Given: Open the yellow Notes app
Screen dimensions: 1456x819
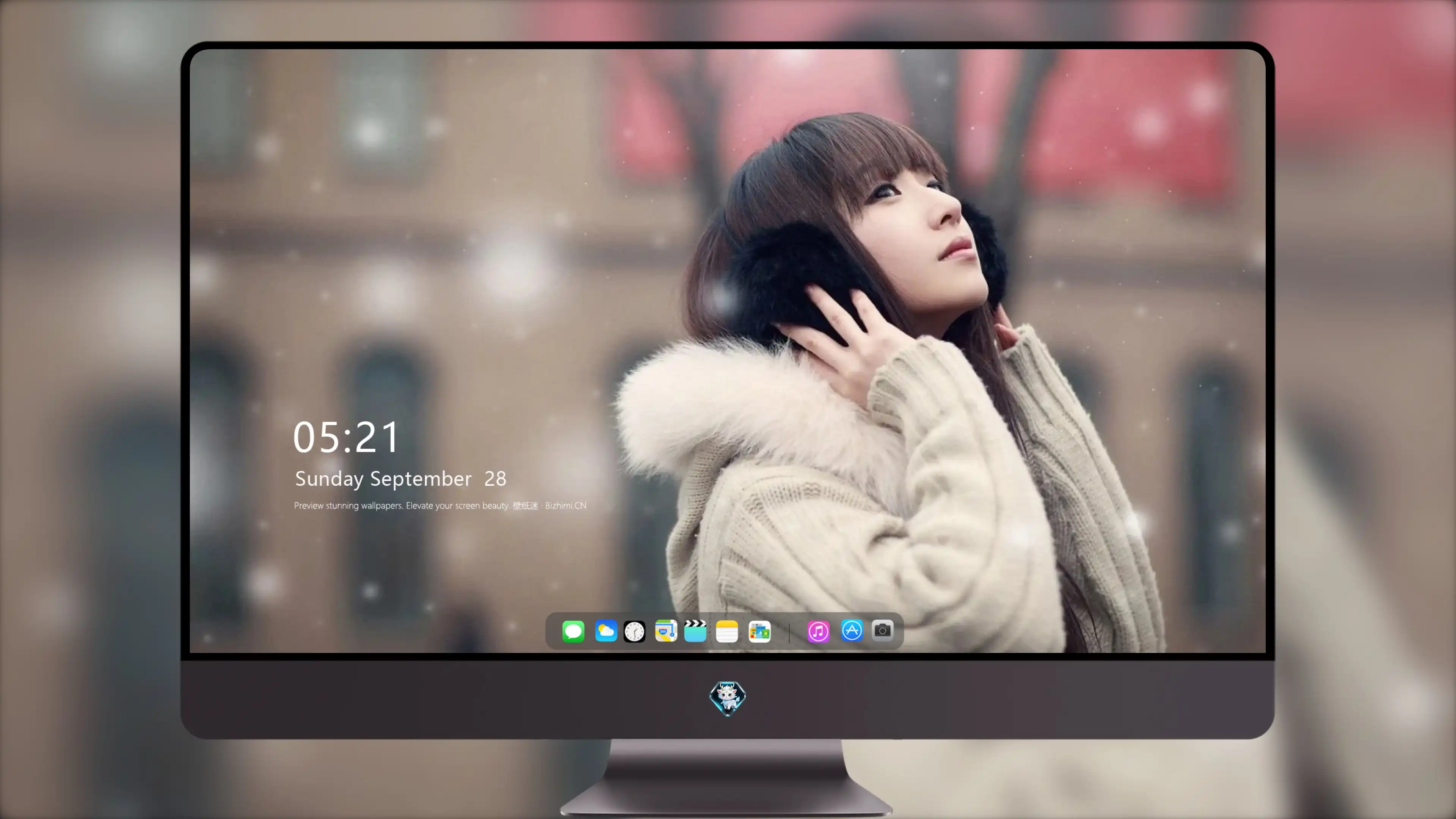Looking at the screenshot, I should [x=727, y=631].
